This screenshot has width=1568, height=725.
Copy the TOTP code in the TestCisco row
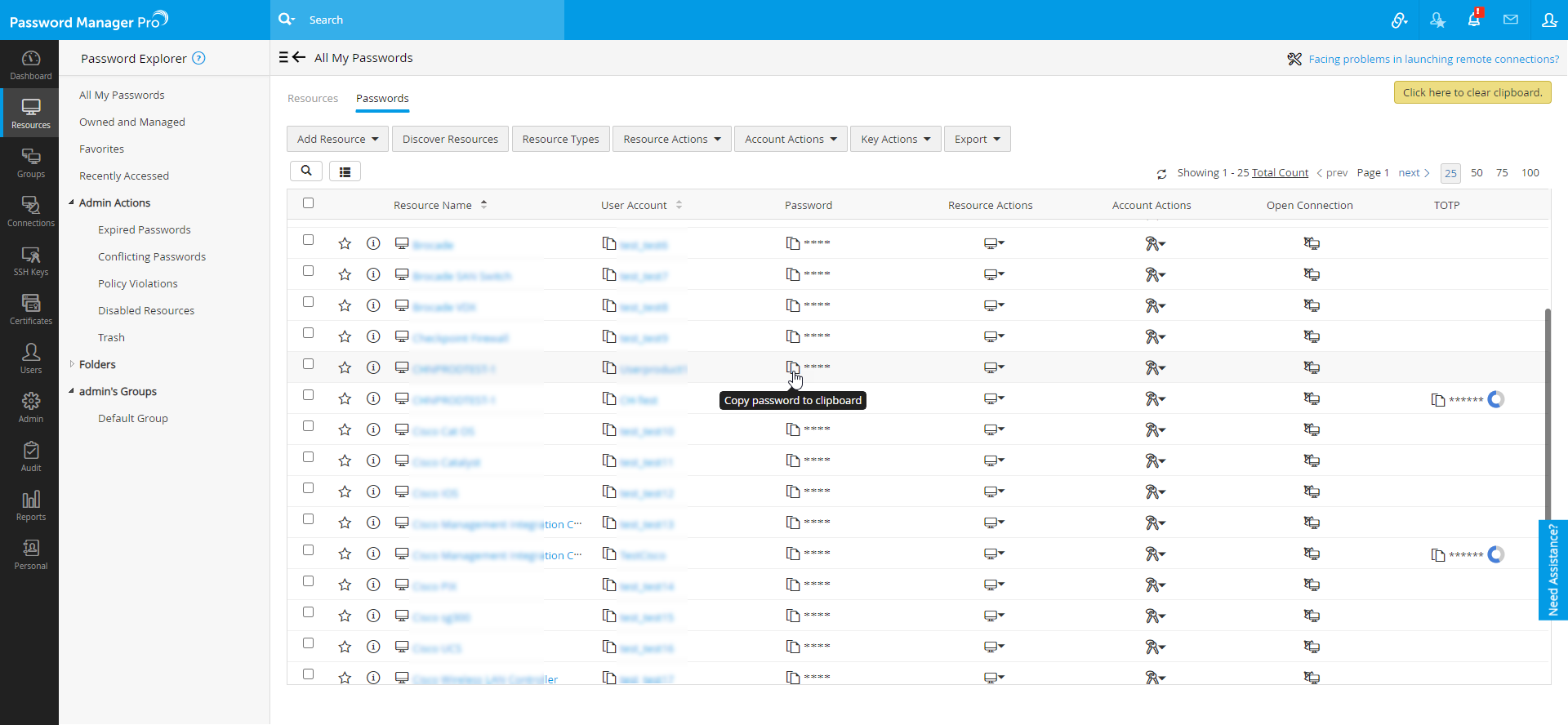click(x=1438, y=555)
